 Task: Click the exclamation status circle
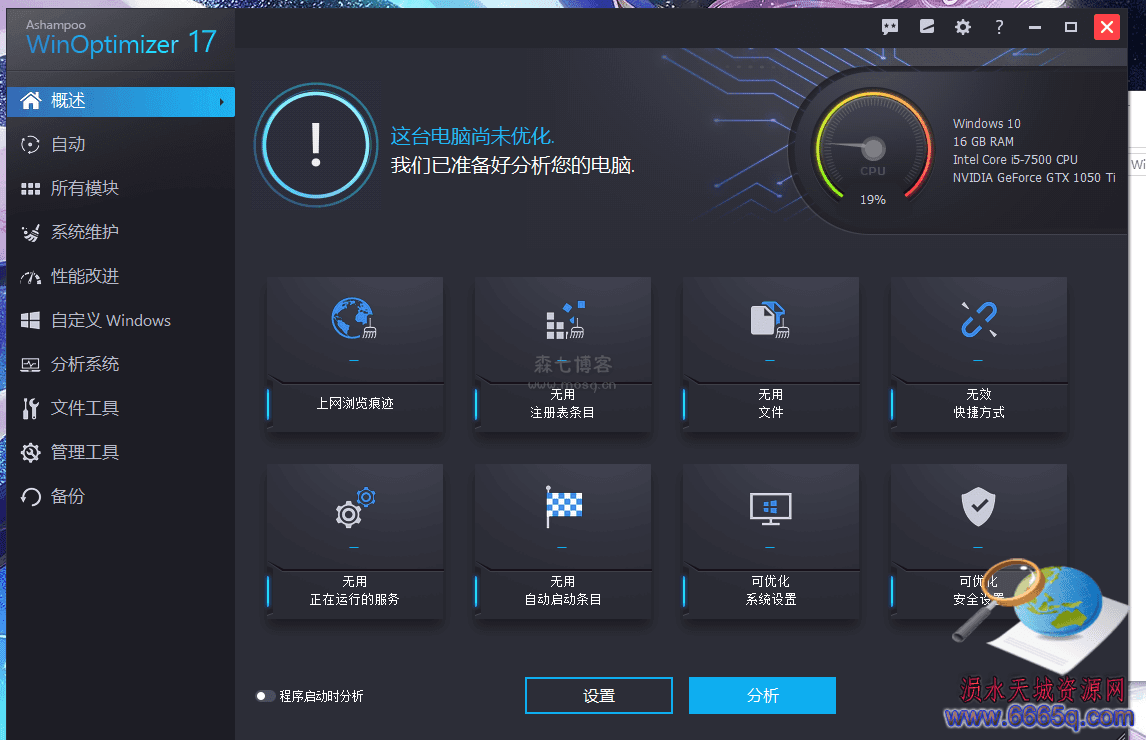[x=316, y=145]
